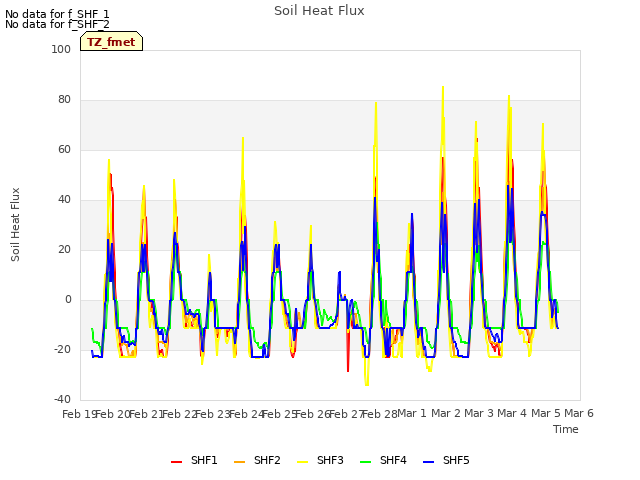Select the Soil Heat Flux chart title

tap(319, 11)
